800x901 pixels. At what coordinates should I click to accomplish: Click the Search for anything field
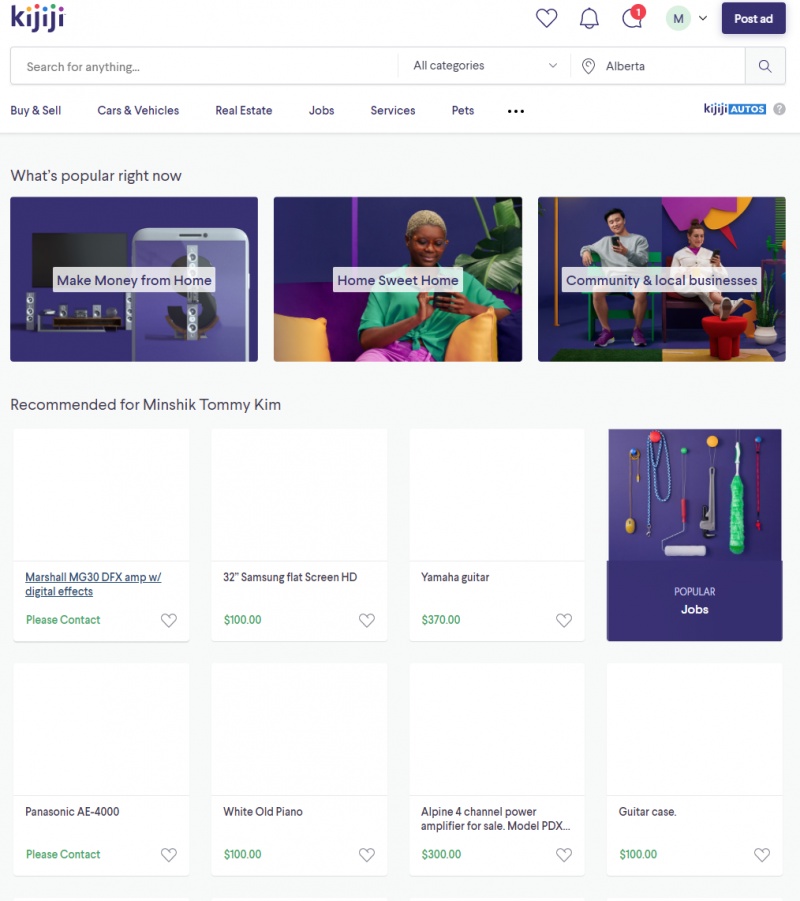205,67
